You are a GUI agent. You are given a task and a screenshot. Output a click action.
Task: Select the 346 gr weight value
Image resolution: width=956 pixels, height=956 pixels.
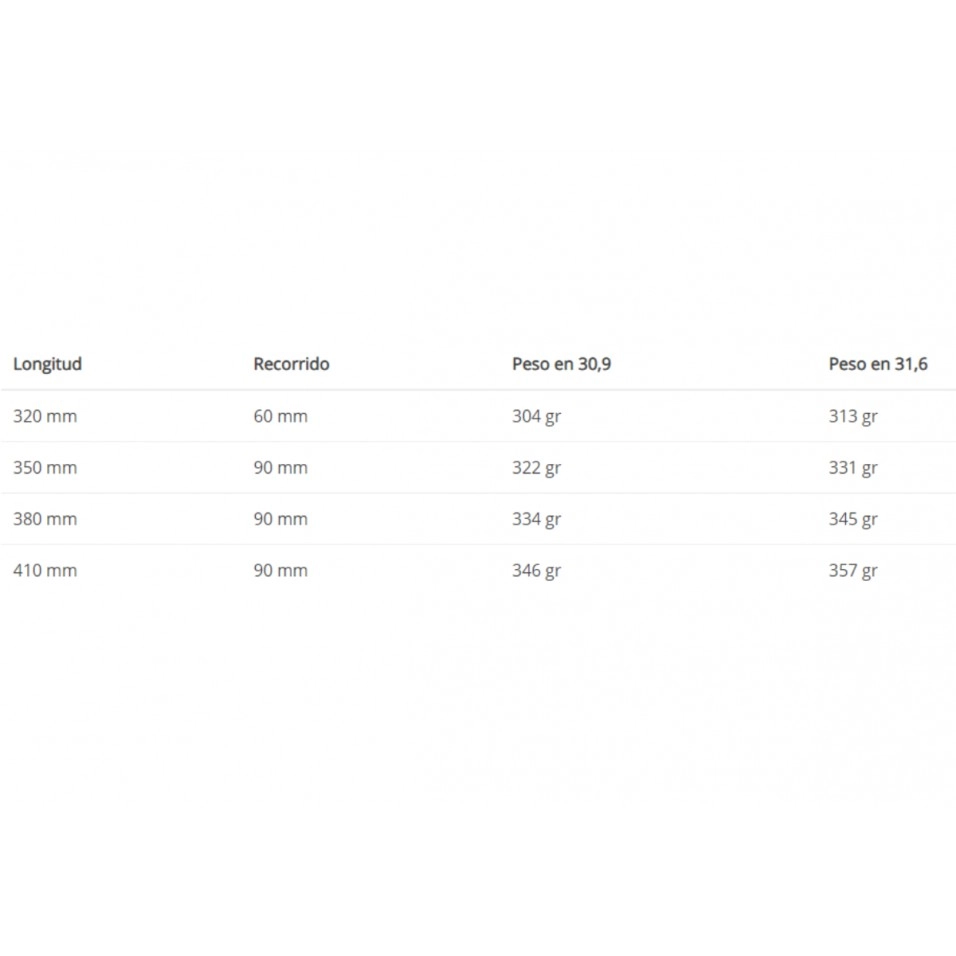click(x=536, y=571)
